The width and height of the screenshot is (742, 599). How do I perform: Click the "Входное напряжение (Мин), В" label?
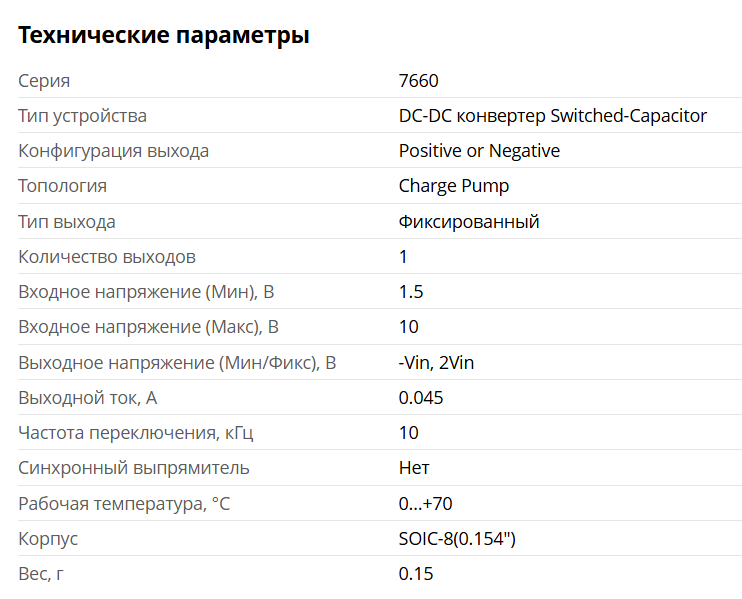coord(146,292)
